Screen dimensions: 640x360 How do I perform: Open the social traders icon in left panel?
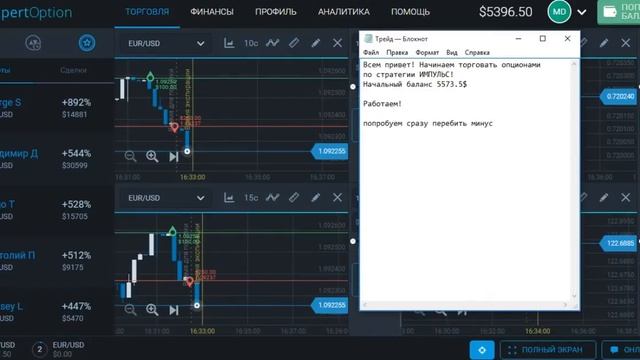[x=33, y=43]
